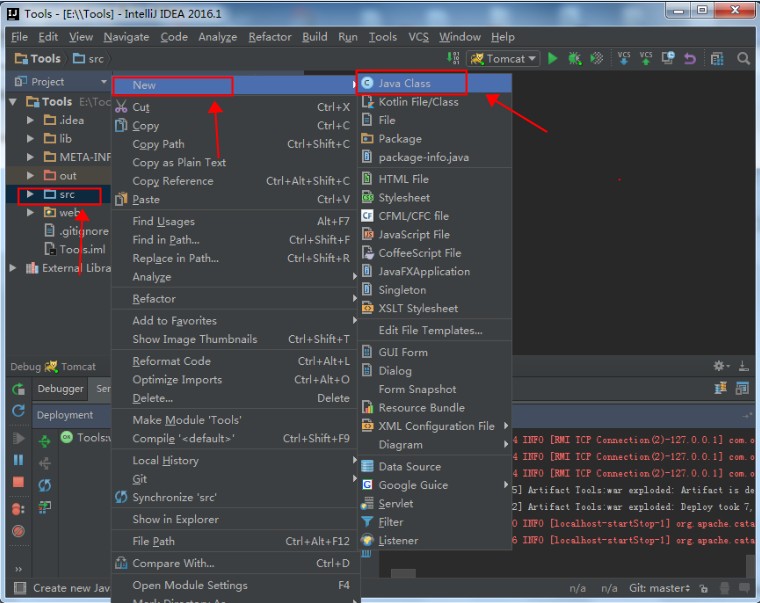Click the purple Revert arrow icon
Screen dimensions: 760x603
pyautogui.click(x=690, y=59)
